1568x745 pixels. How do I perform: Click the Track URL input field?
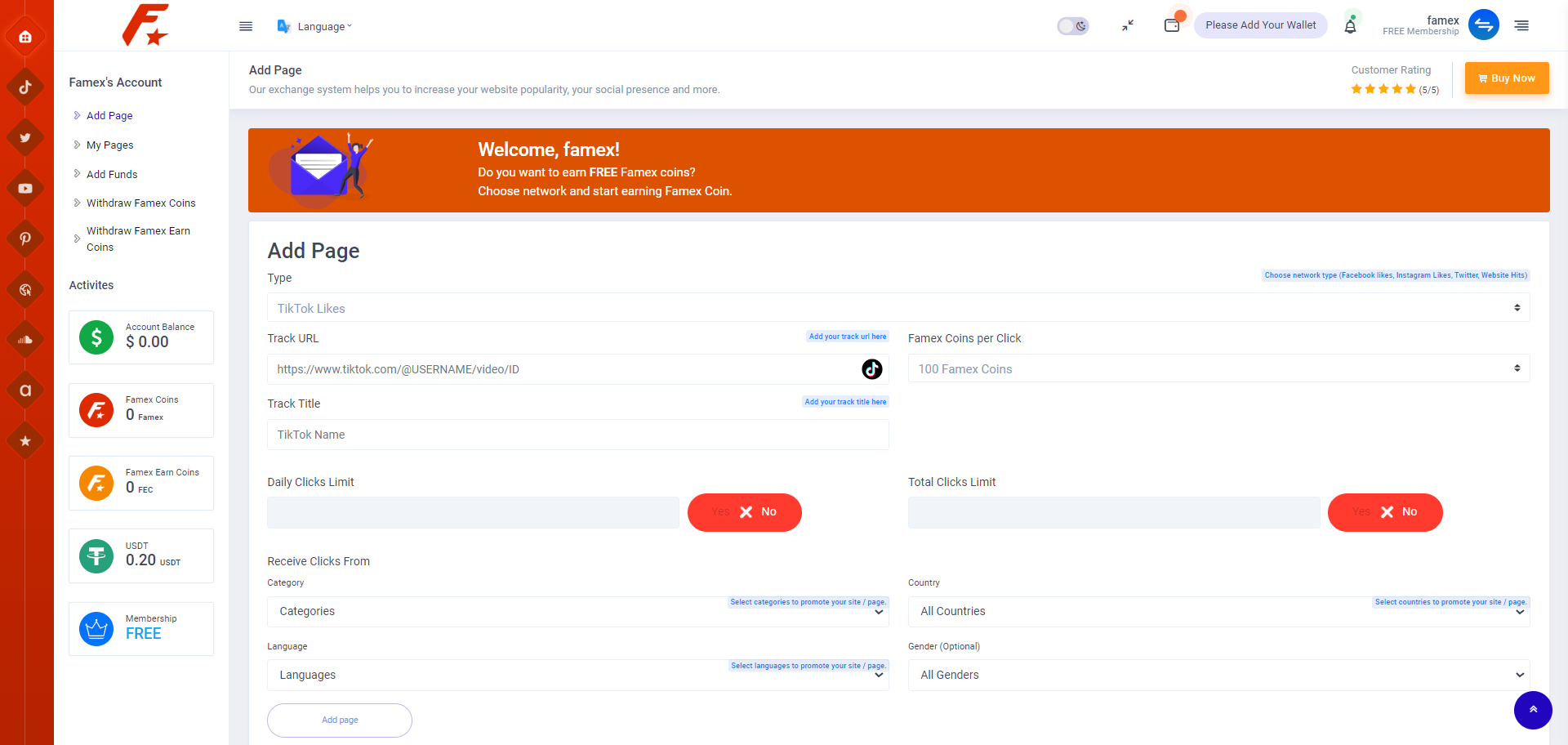(x=578, y=369)
